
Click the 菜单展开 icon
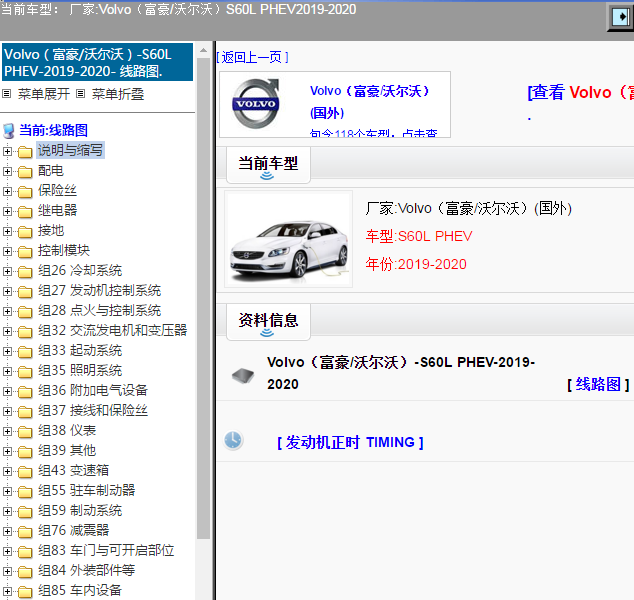coord(6,94)
